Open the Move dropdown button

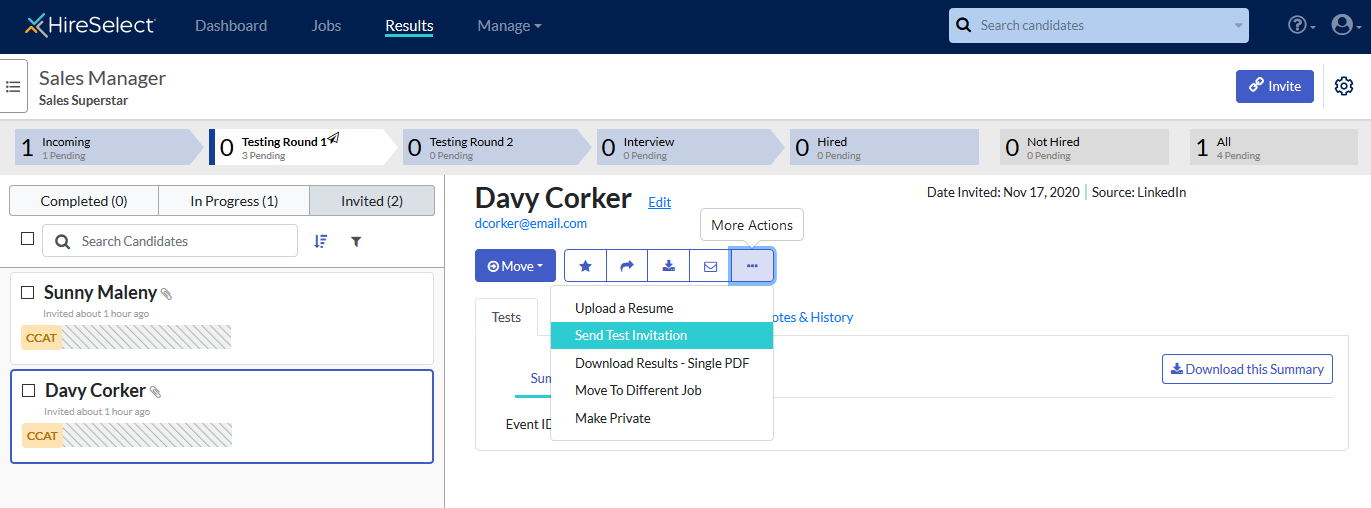514,266
